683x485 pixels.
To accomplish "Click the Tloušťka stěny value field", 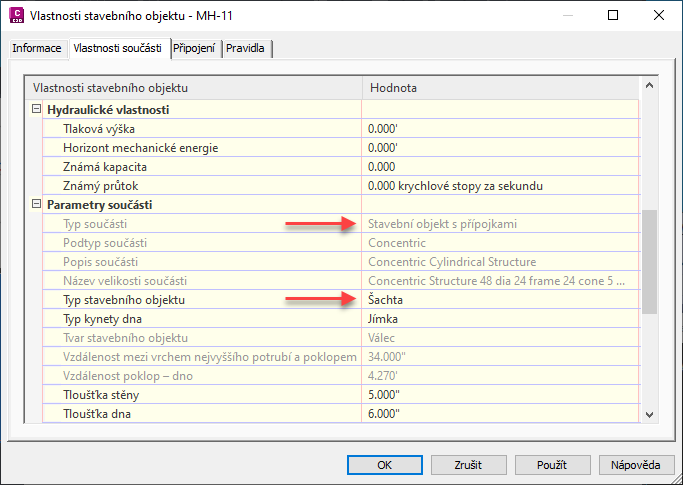I will [x=500, y=395].
